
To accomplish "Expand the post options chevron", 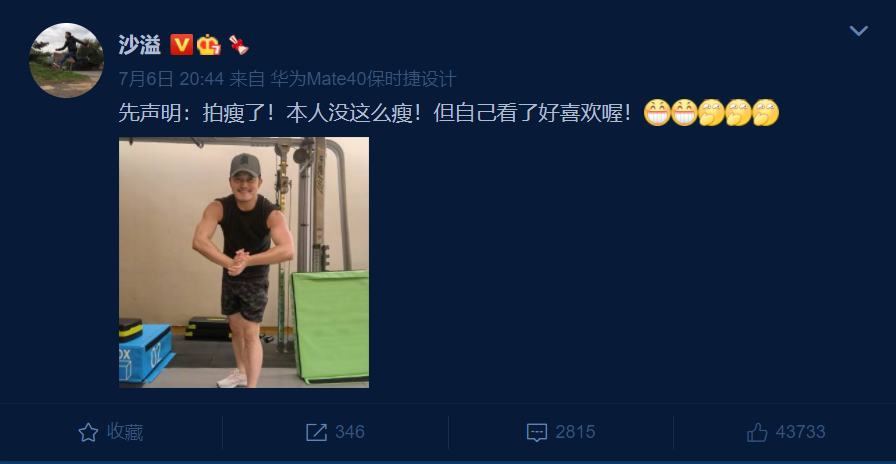I will tap(858, 31).
